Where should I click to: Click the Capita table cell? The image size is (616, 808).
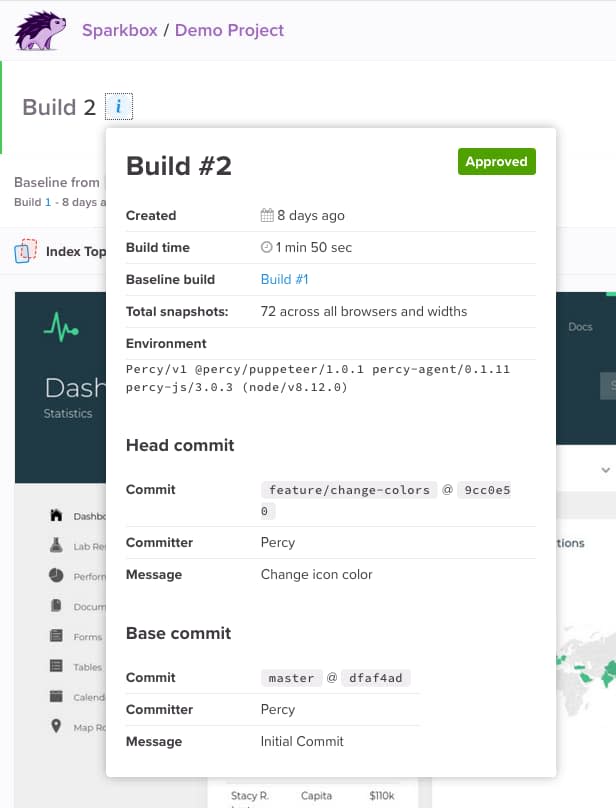click(x=316, y=796)
